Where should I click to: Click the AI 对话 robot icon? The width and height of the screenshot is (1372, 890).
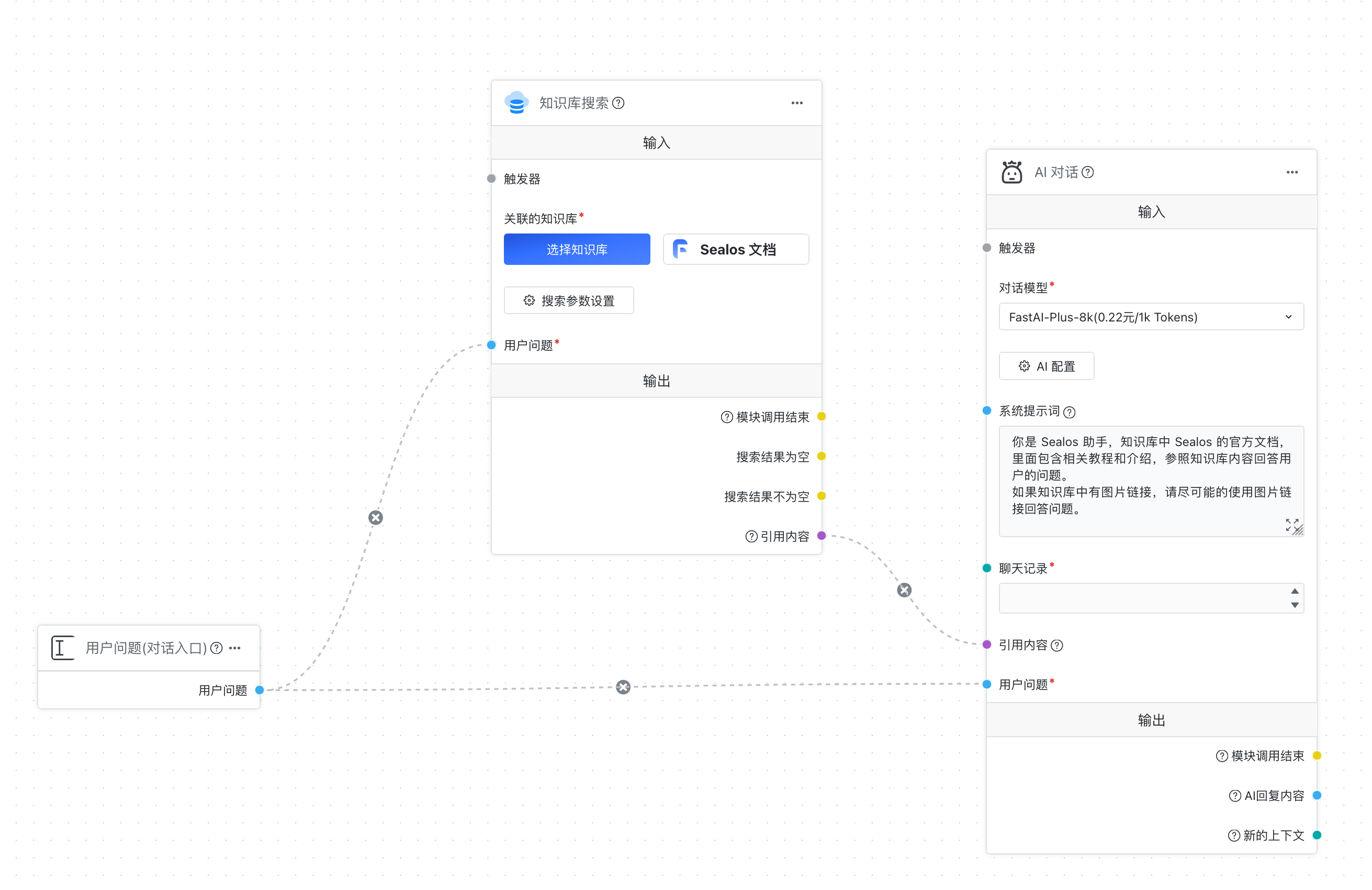click(1011, 172)
